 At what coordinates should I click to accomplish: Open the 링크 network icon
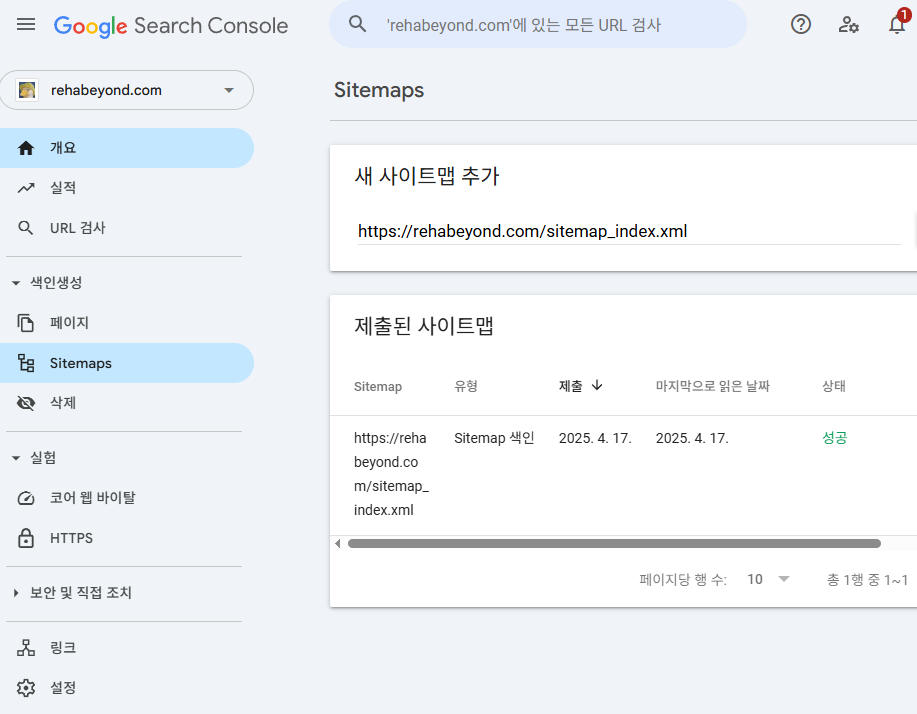pos(26,648)
